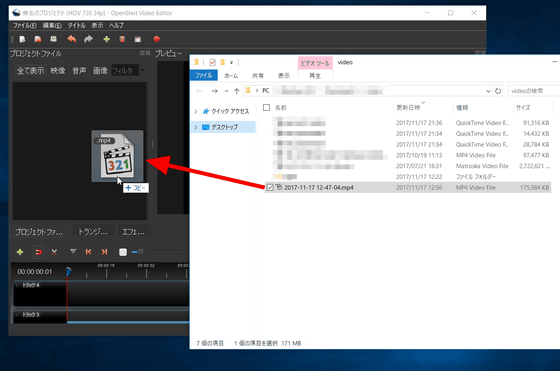Screen dimensions: 560x371
Task: Click the Undo arrow in OpenShot toolbar
Action: click(x=72, y=39)
